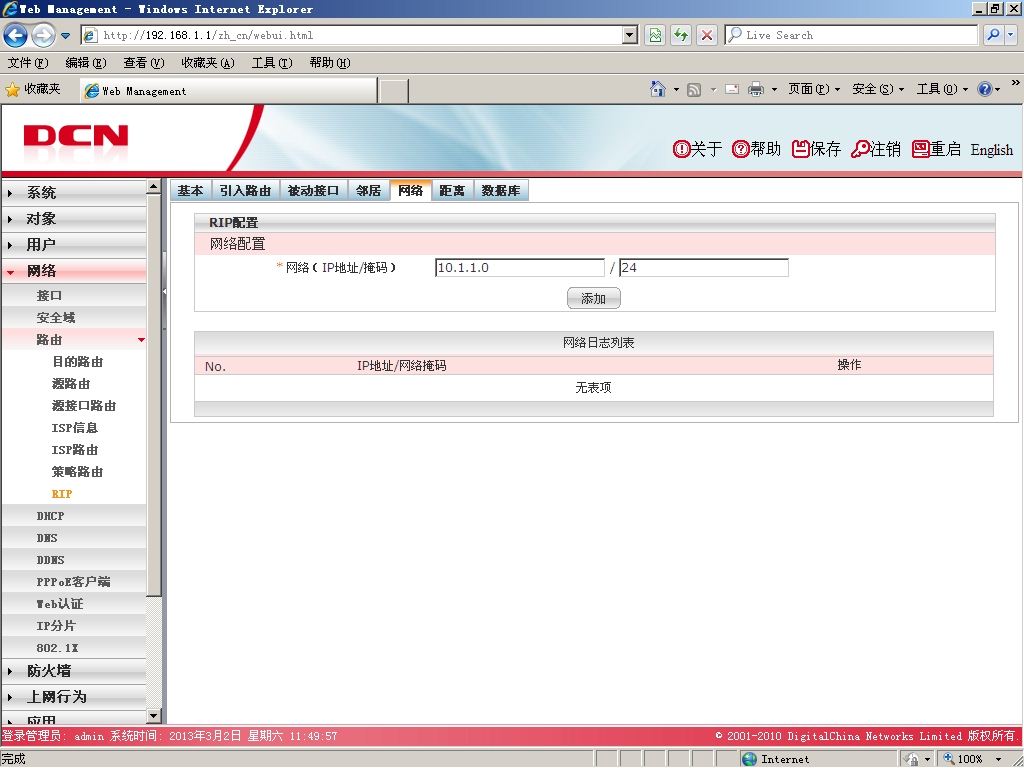This screenshot has height=768, width=1024.
Task: Expand the 系统 sidebar section
Action: [x=74, y=193]
